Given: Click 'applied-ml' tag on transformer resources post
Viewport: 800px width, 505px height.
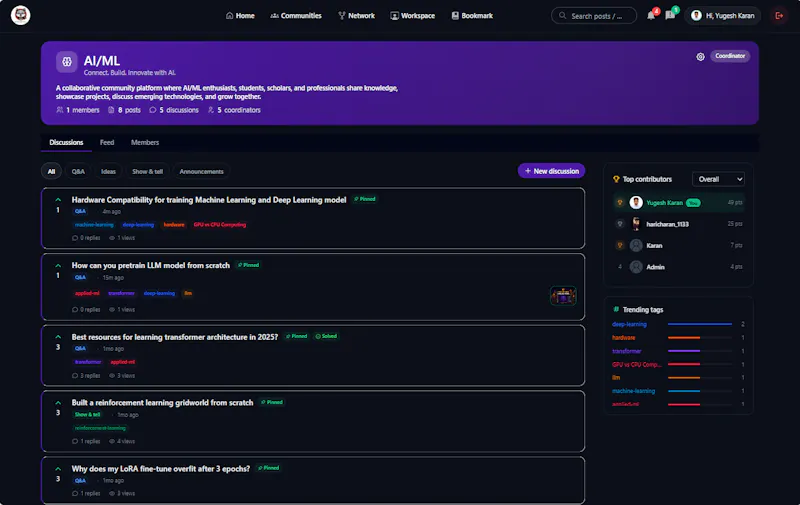Looking at the screenshot, I should pyautogui.click(x=122, y=362).
